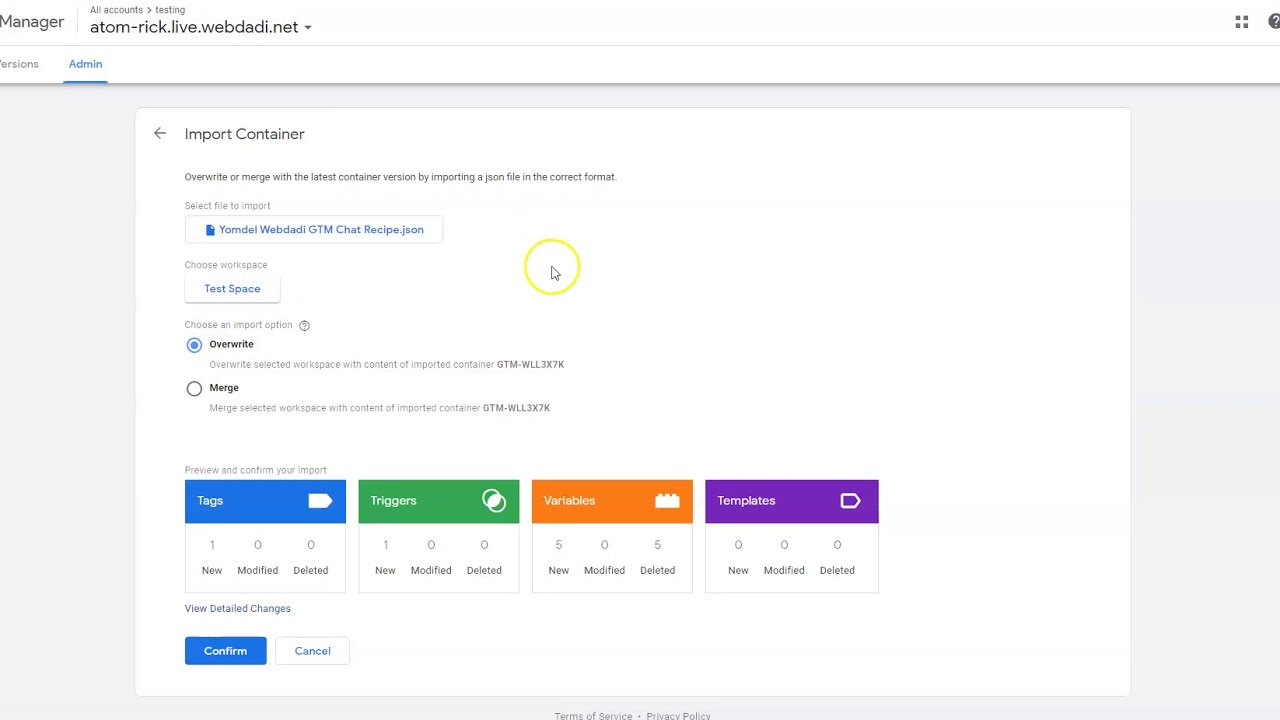Click the Tags New count of 1
This screenshot has width=1280, height=720.
(212, 545)
